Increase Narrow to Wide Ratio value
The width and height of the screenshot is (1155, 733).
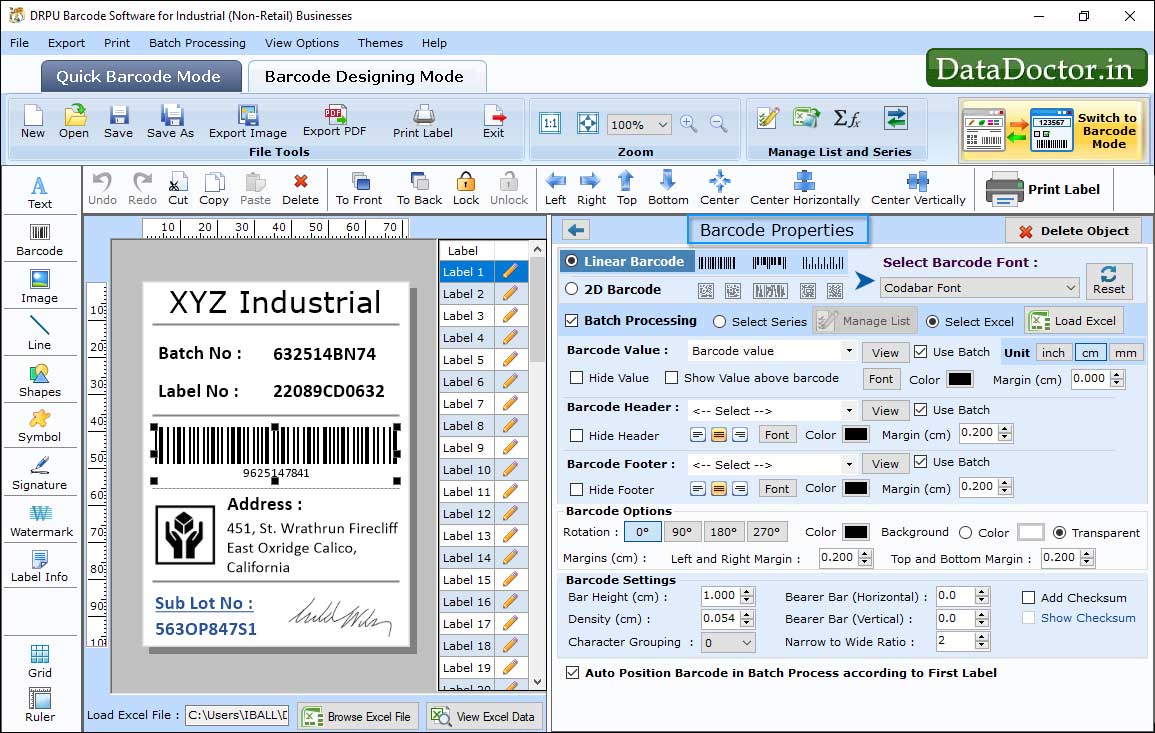[x=982, y=636]
